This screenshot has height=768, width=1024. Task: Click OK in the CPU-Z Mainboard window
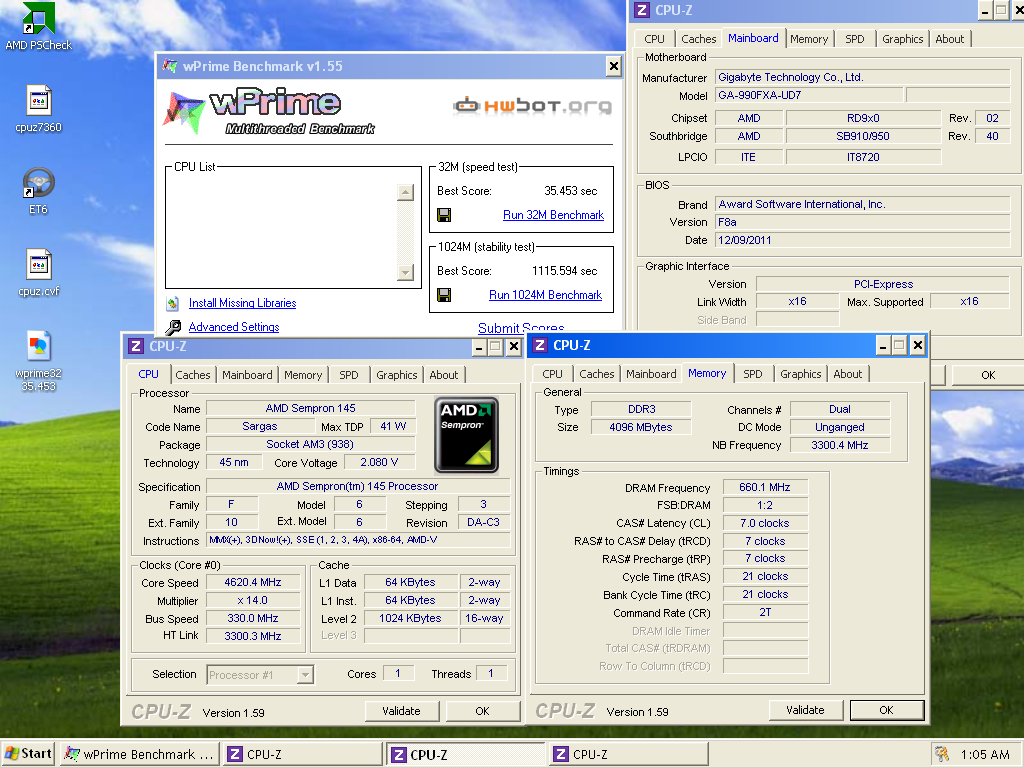click(x=988, y=376)
